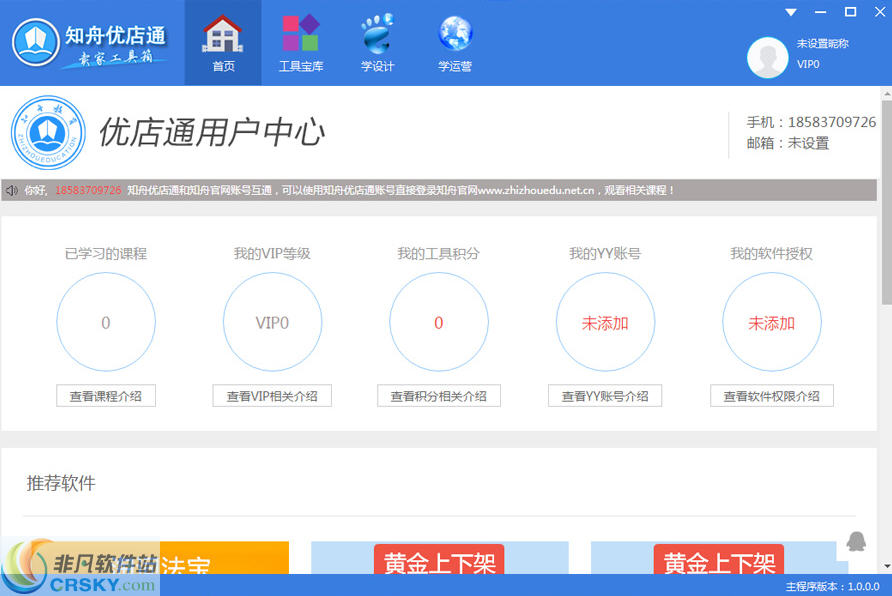Image resolution: width=892 pixels, height=596 pixels.
Task: Click the scrollbar down arrow
Action: 887,566
